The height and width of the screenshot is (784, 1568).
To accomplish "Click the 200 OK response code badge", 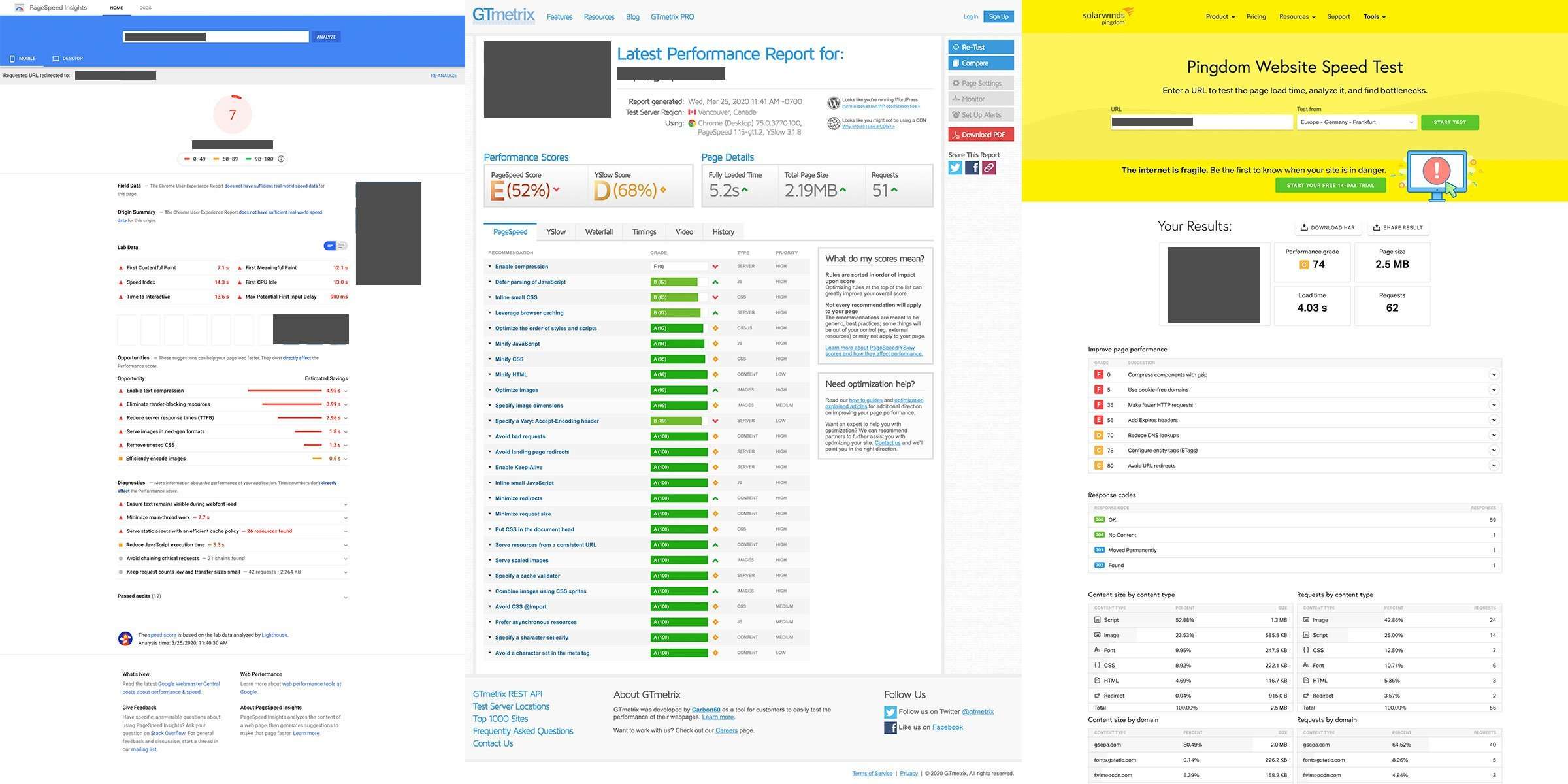I will 1099,520.
